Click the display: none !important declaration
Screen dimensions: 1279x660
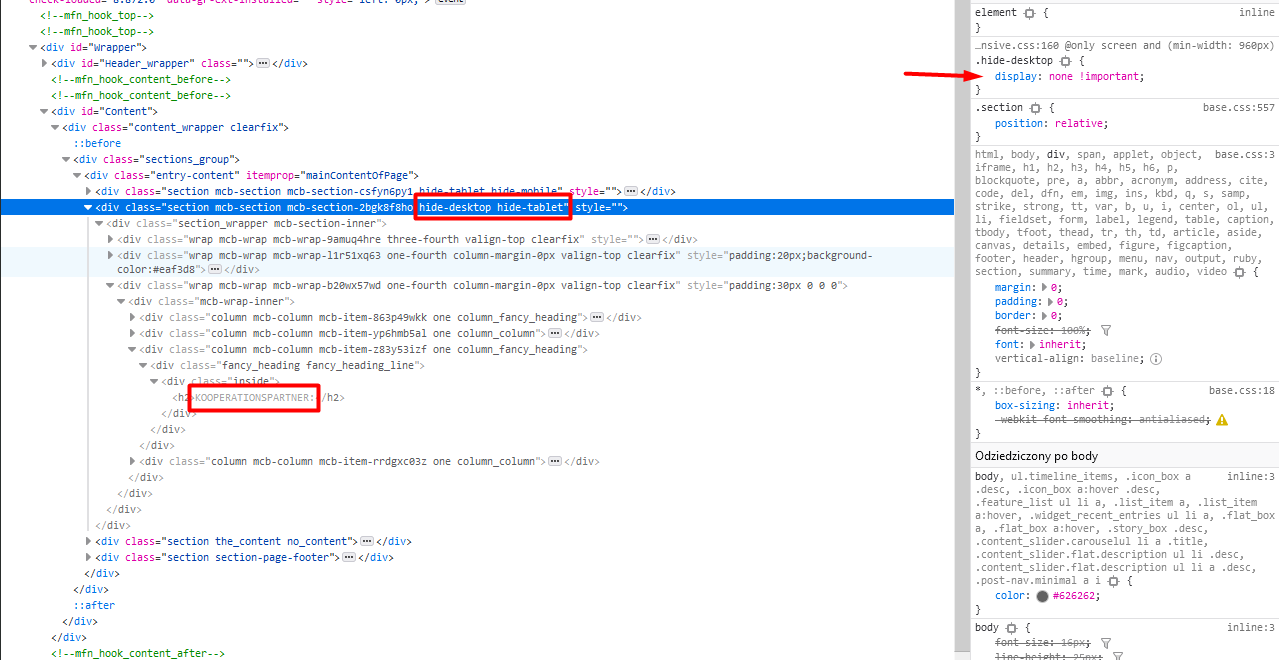point(1069,76)
